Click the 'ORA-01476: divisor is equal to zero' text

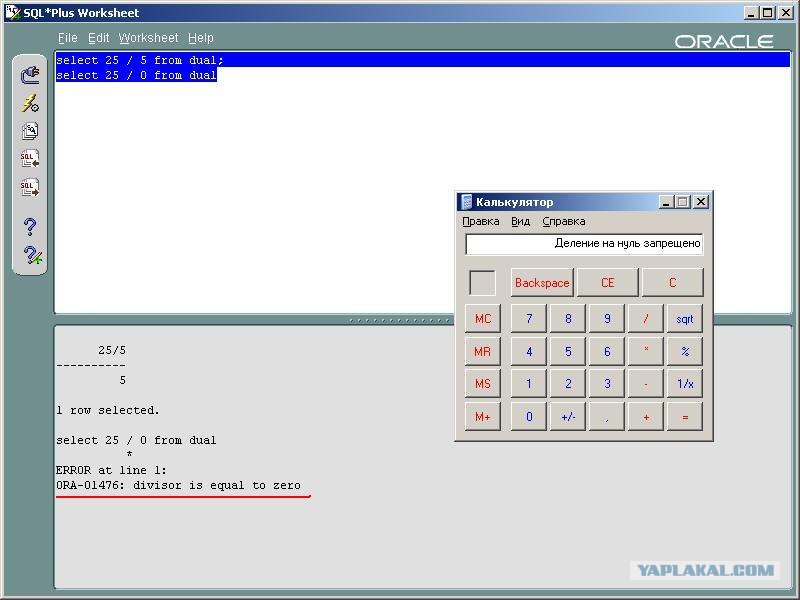(179, 485)
